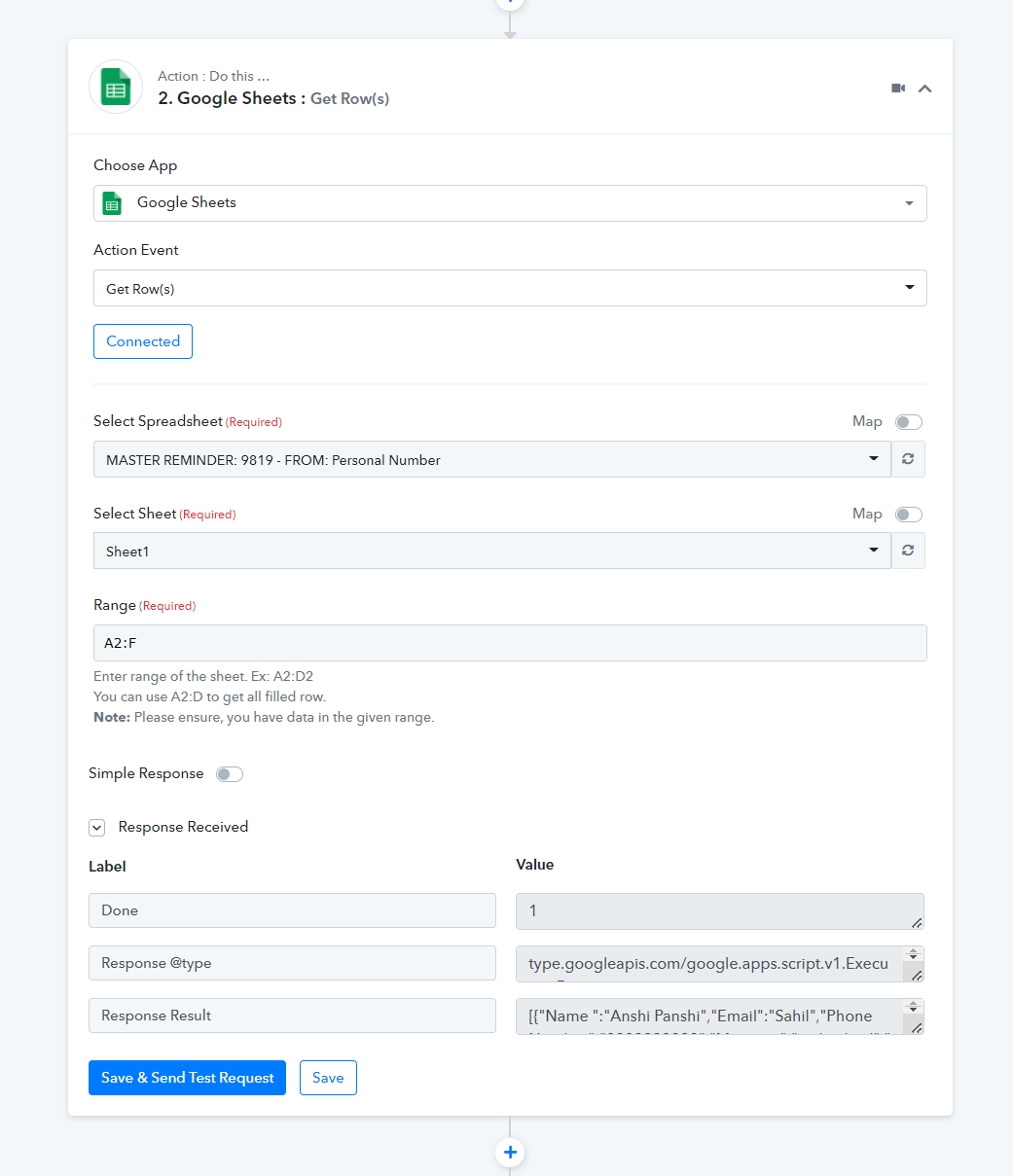Click the scroll stepper of Response Result value
The width and height of the screenshot is (1013, 1176).
click(x=913, y=1008)
